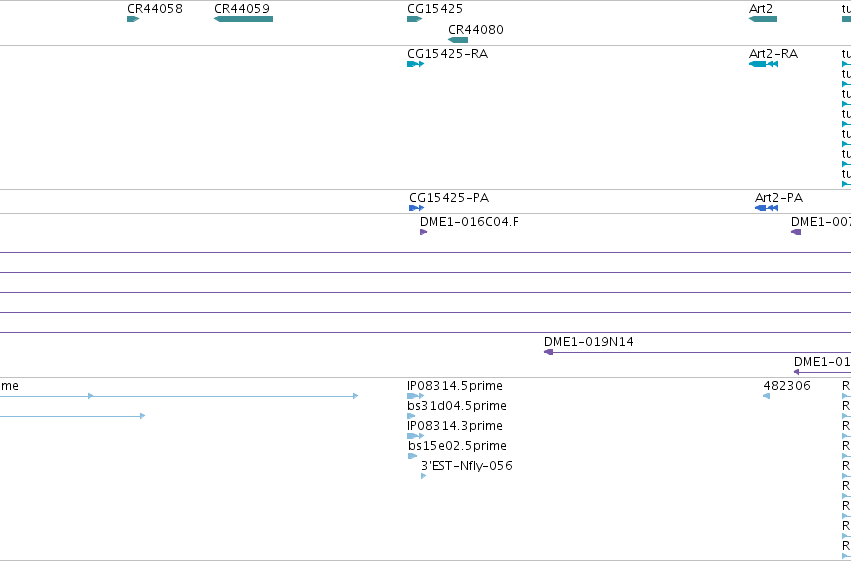Click the 3'EST-Nfly-056 feature arrow
The width and height of the screenshot is (851, 561).
423,476
